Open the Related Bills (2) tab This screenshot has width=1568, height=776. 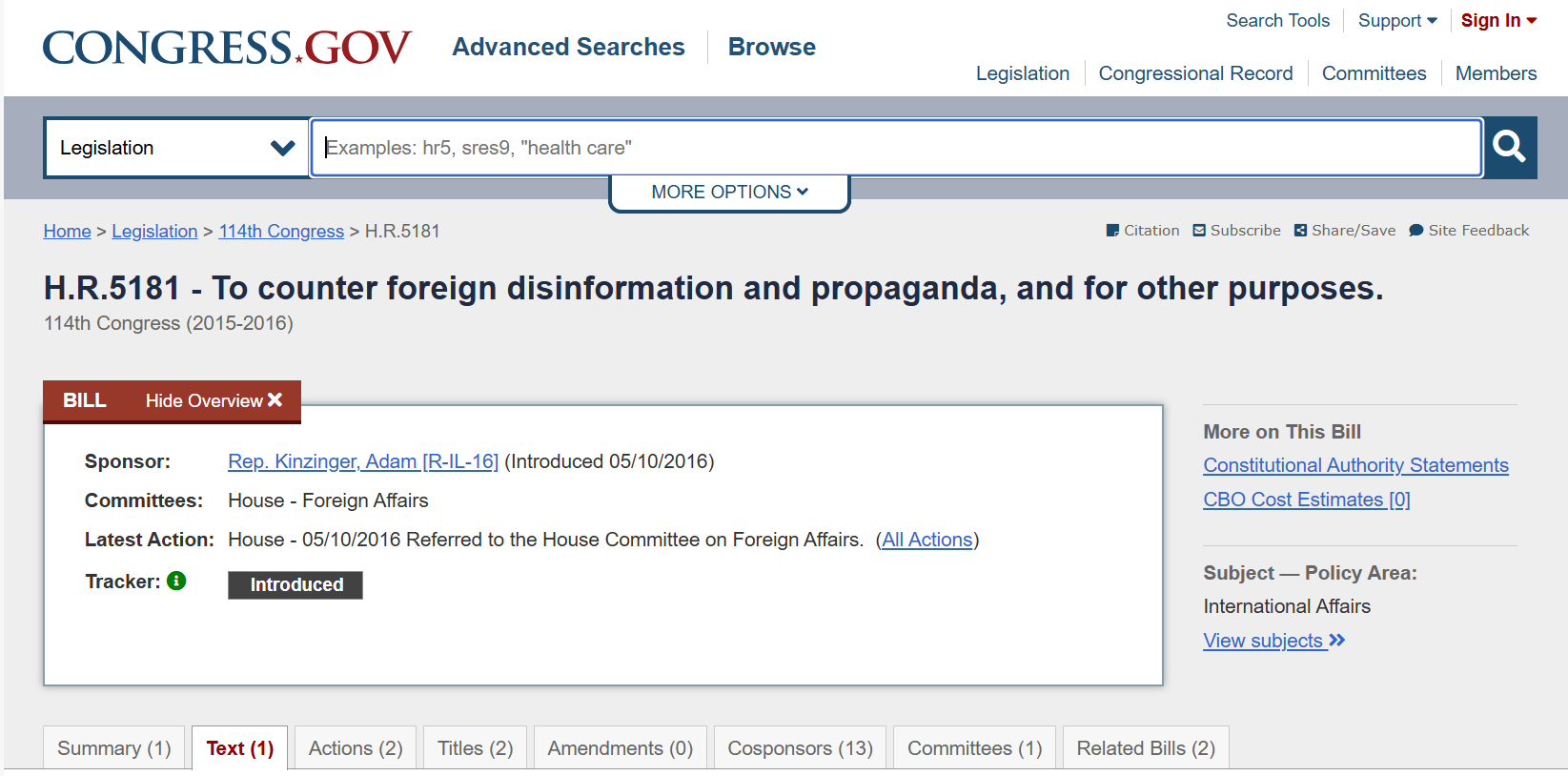(x=1146, y=748)
